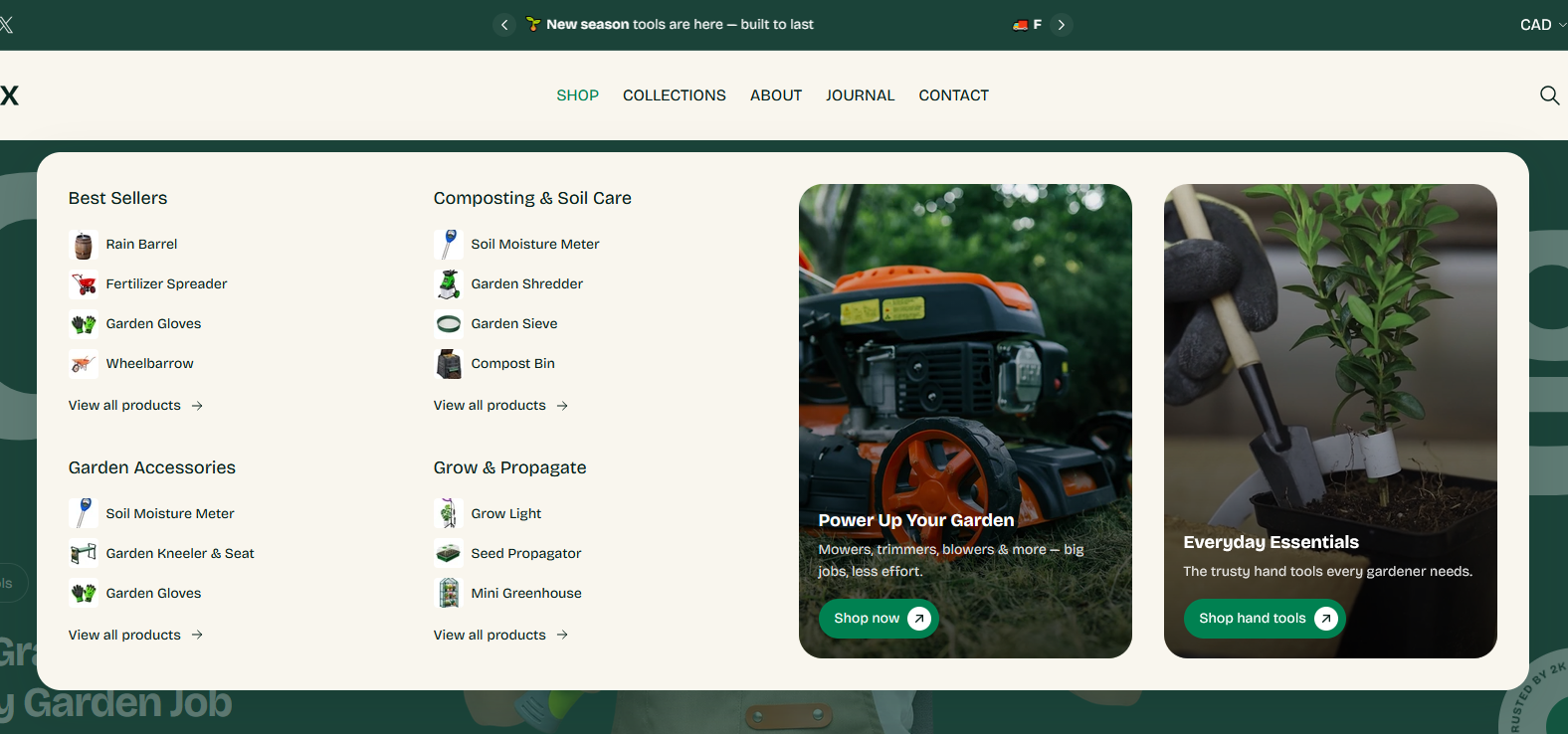The height and width of the screenshot is (734, 1568).
Task: Select Soil Moisture Meter icon under Garden Accessories
Action: [84, 514]
